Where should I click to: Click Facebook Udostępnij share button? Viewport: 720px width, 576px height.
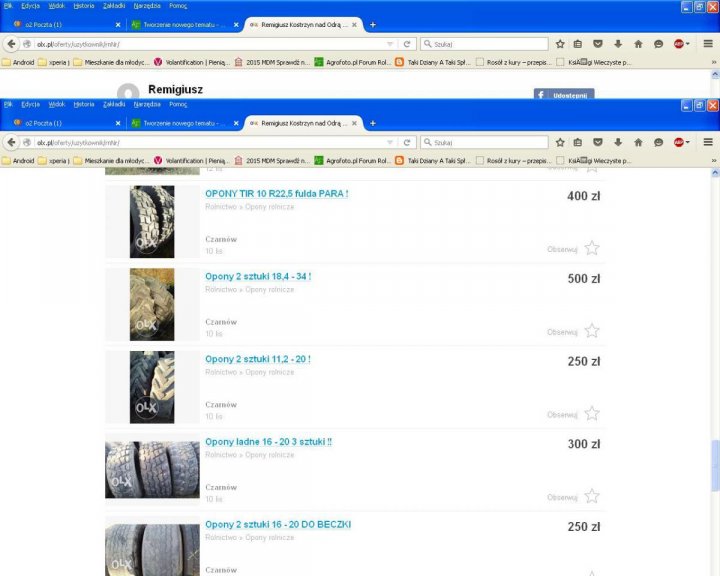pos(563,94)
